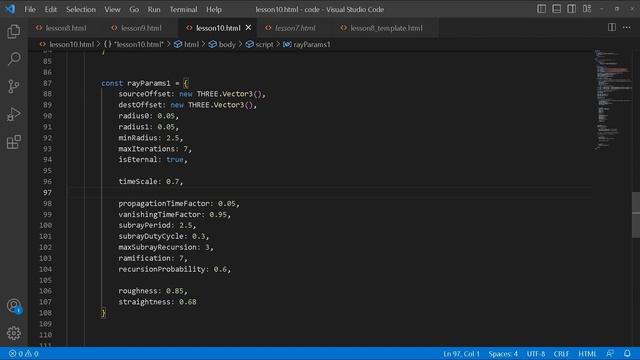Toggle secondary side bar layout icon
Screen dimensions: 640x360
click(571, 9)
